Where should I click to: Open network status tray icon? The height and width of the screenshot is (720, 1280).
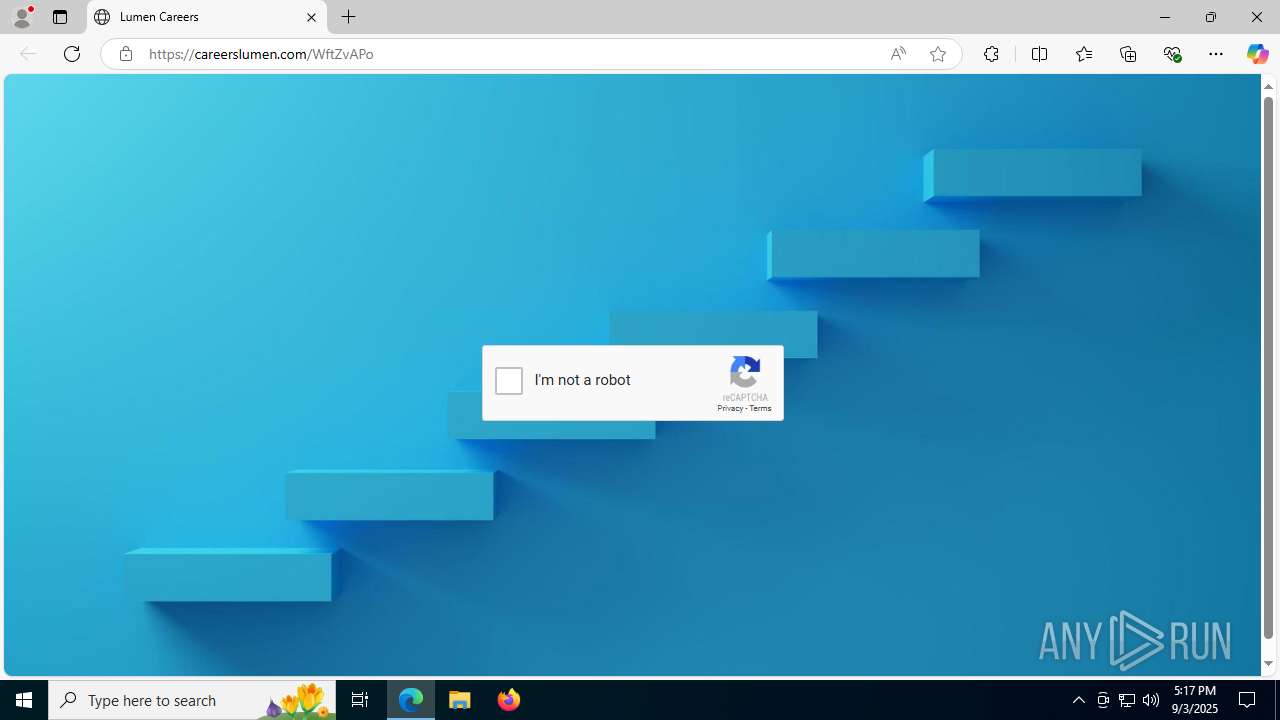pyautogui.click(x=1127, y=700)
